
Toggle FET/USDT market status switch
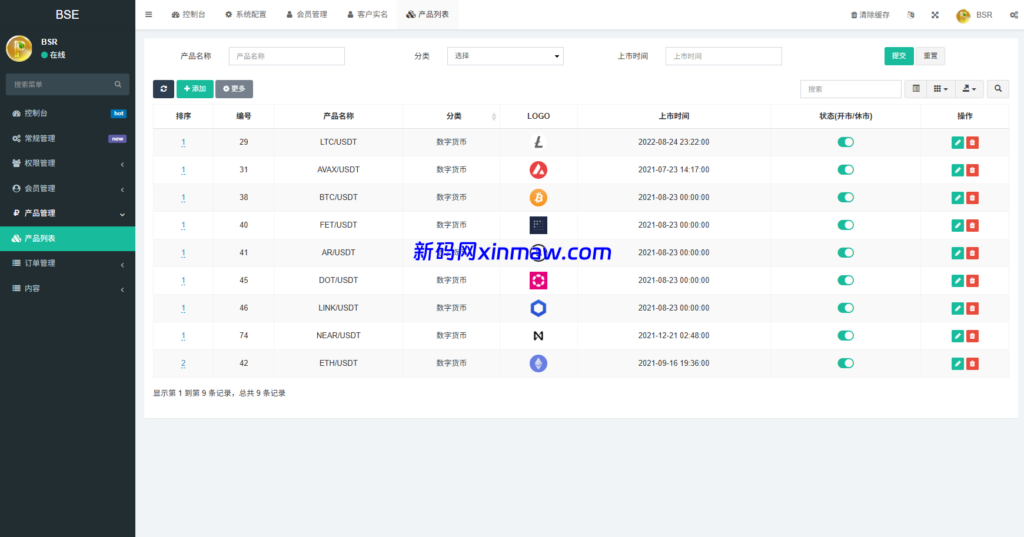click(x=846, y=225)
